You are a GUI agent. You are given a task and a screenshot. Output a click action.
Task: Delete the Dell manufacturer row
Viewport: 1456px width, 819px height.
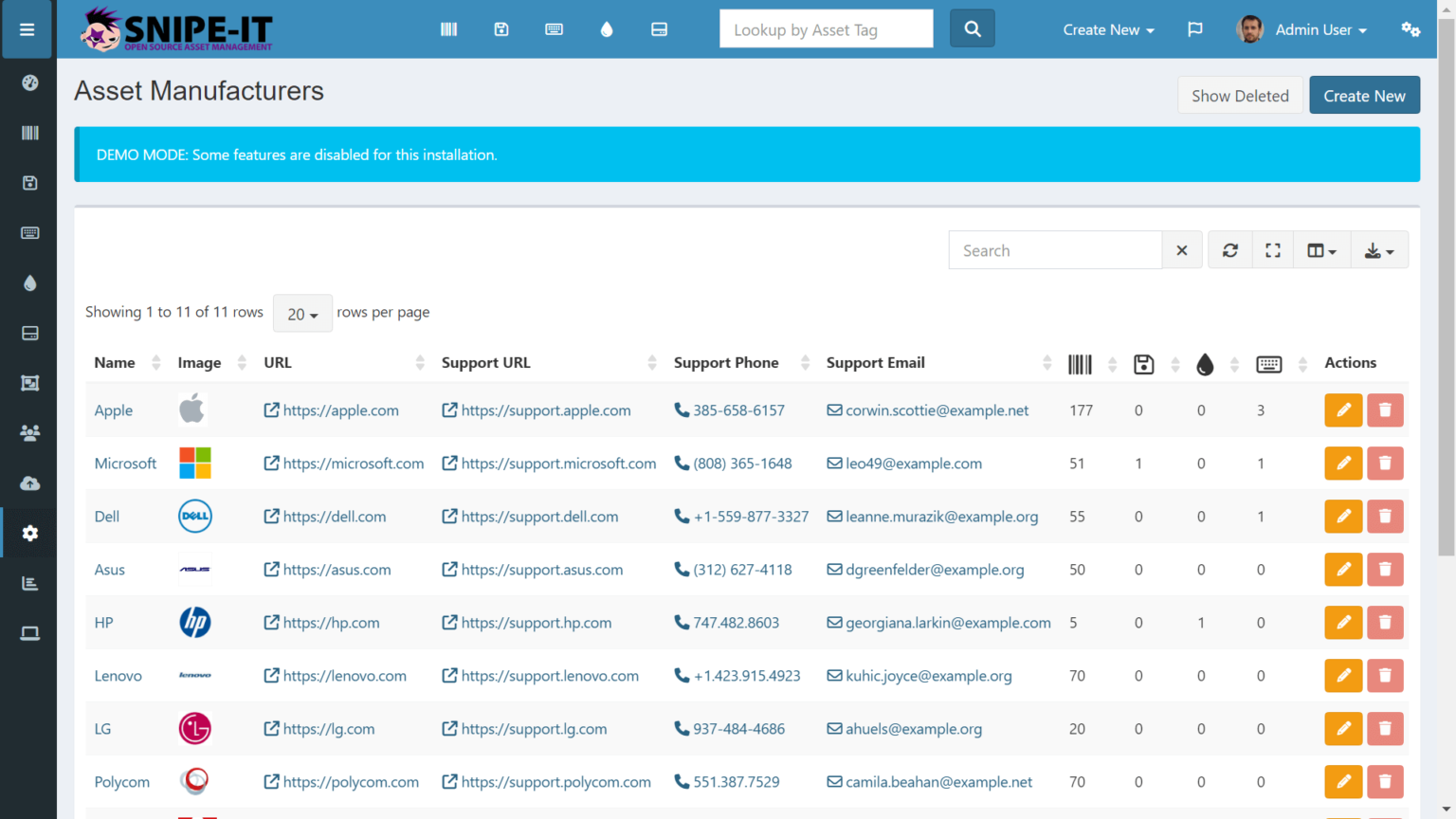coord(1385,517)
